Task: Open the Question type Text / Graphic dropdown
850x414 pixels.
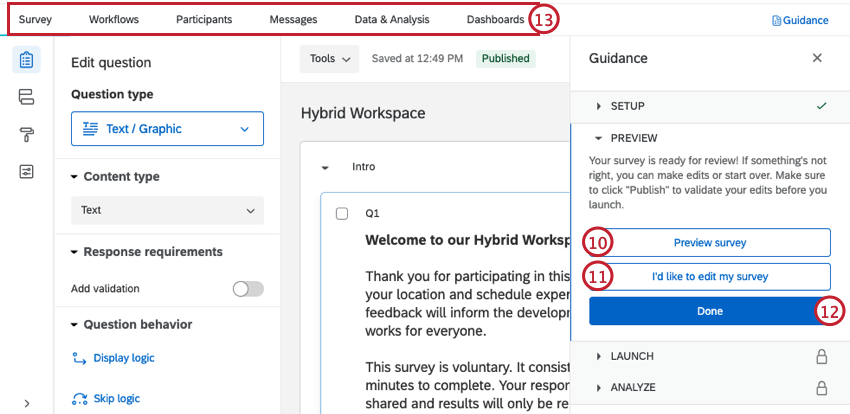Action: (167, 129)
